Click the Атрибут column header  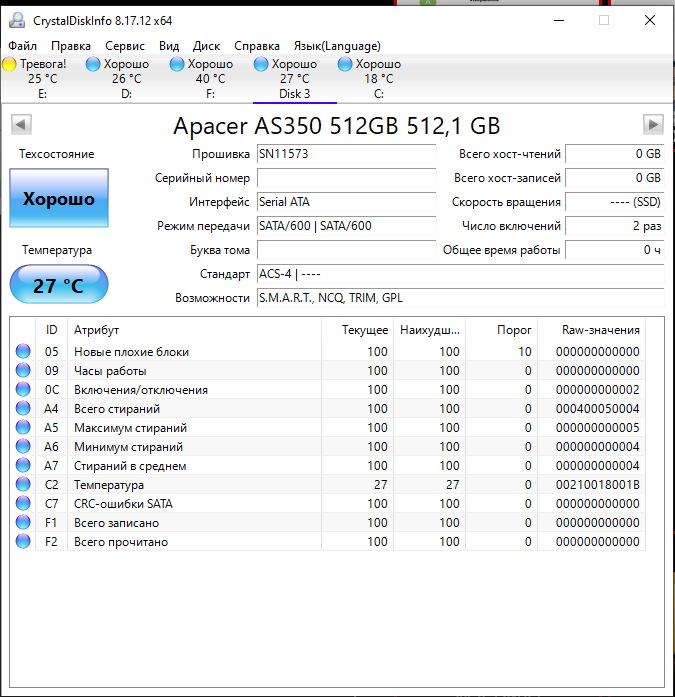(194, 330)
